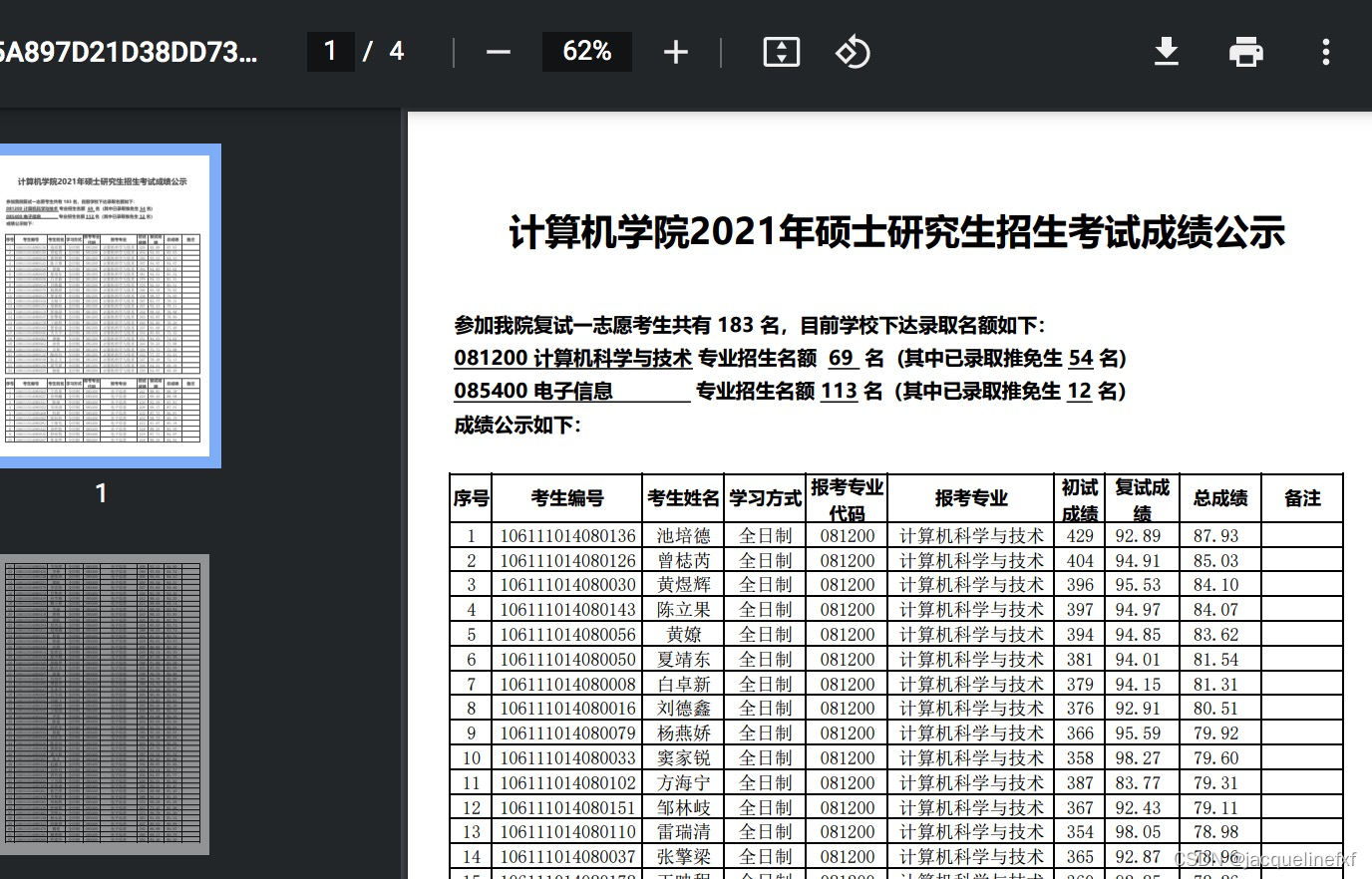Click the name 白卓新
This screenshot has width=1372, height=879.
pyautogui.click(x=684, y=685)
